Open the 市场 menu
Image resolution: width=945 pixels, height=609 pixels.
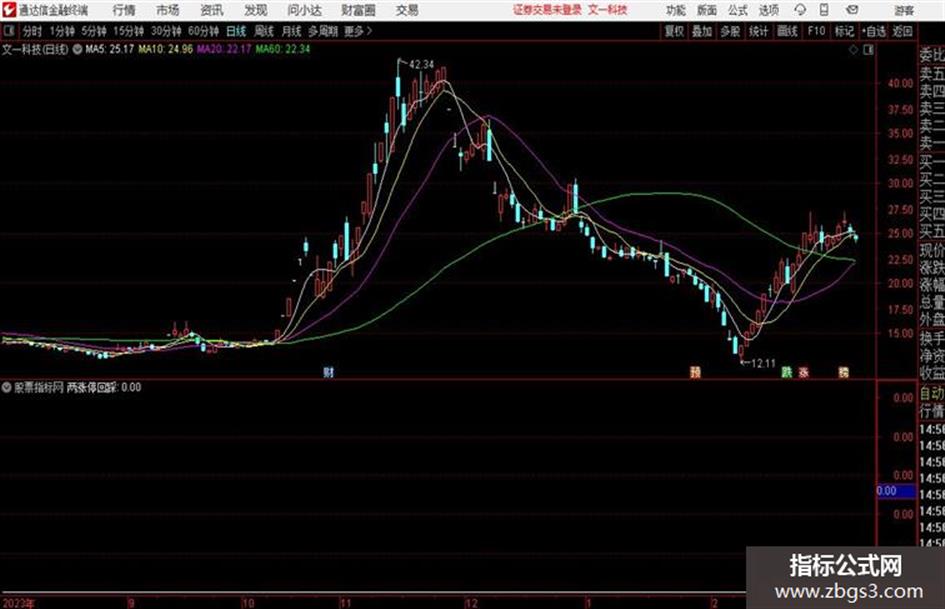click(x=168, y=10)
